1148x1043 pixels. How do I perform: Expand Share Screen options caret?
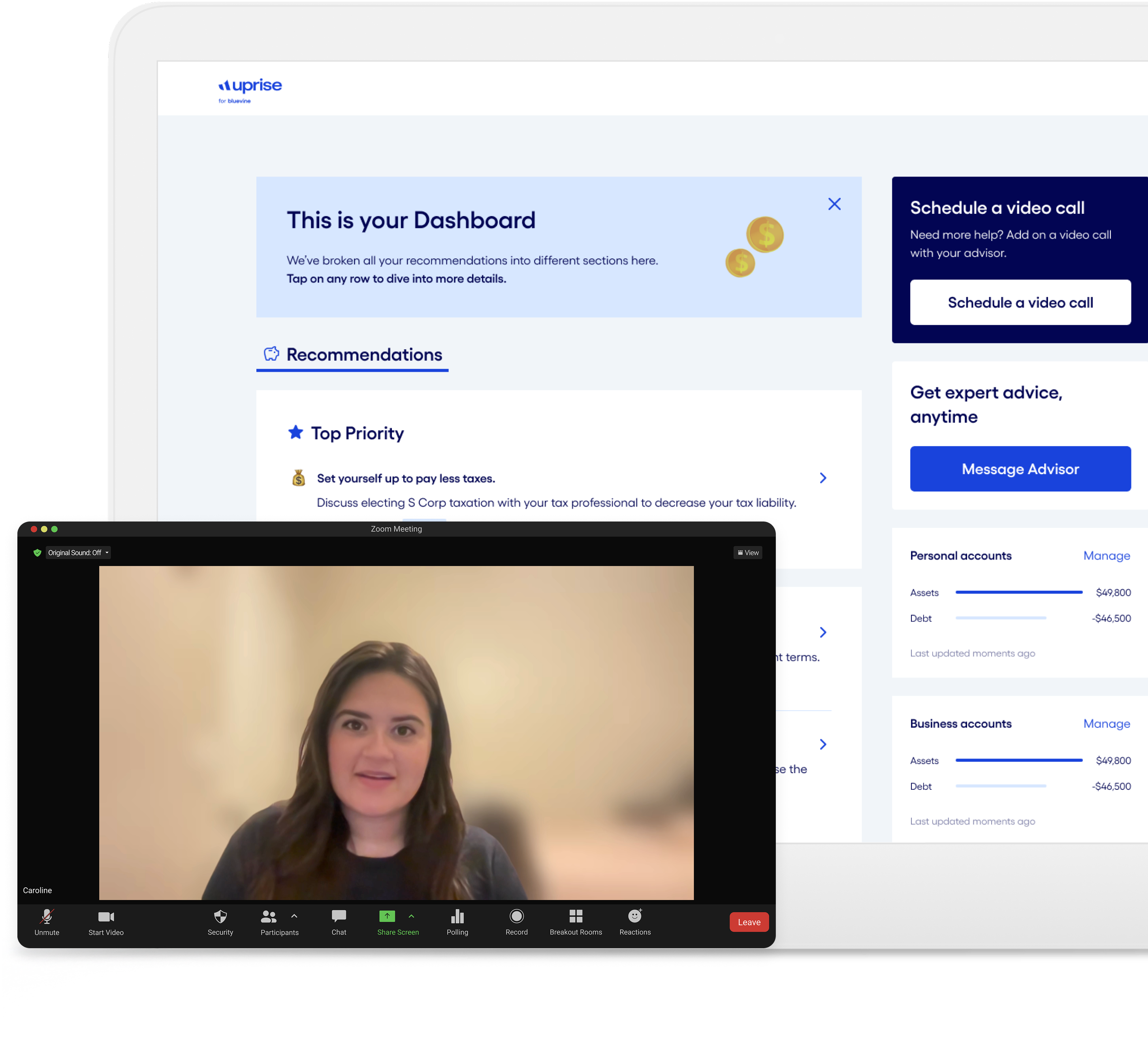[412, 916]
